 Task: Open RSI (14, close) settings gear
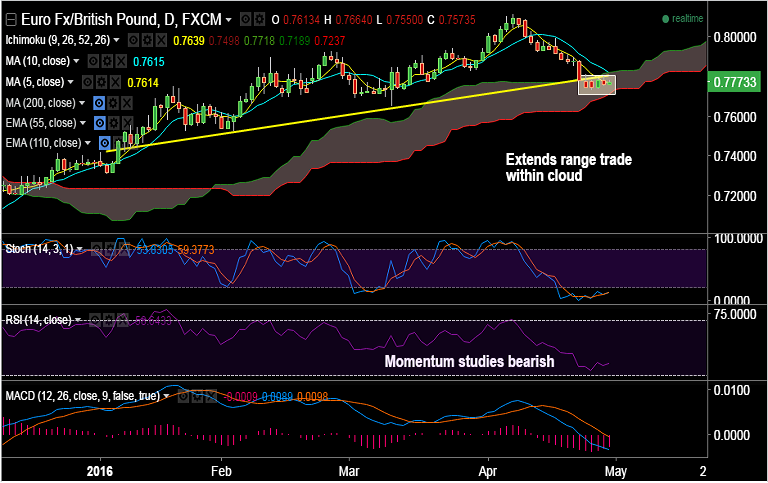(x=108, y=320)
